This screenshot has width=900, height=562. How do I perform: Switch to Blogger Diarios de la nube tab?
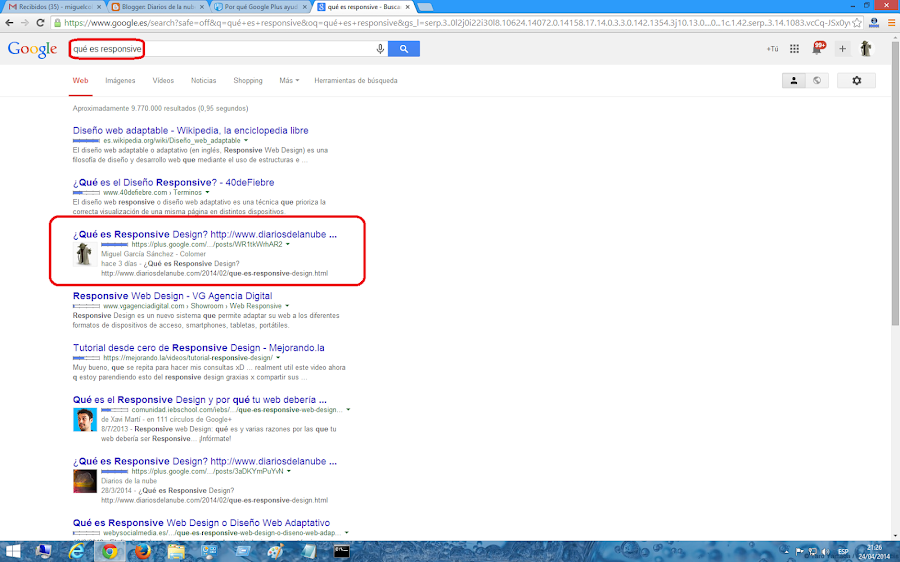[x=157, y=7]
